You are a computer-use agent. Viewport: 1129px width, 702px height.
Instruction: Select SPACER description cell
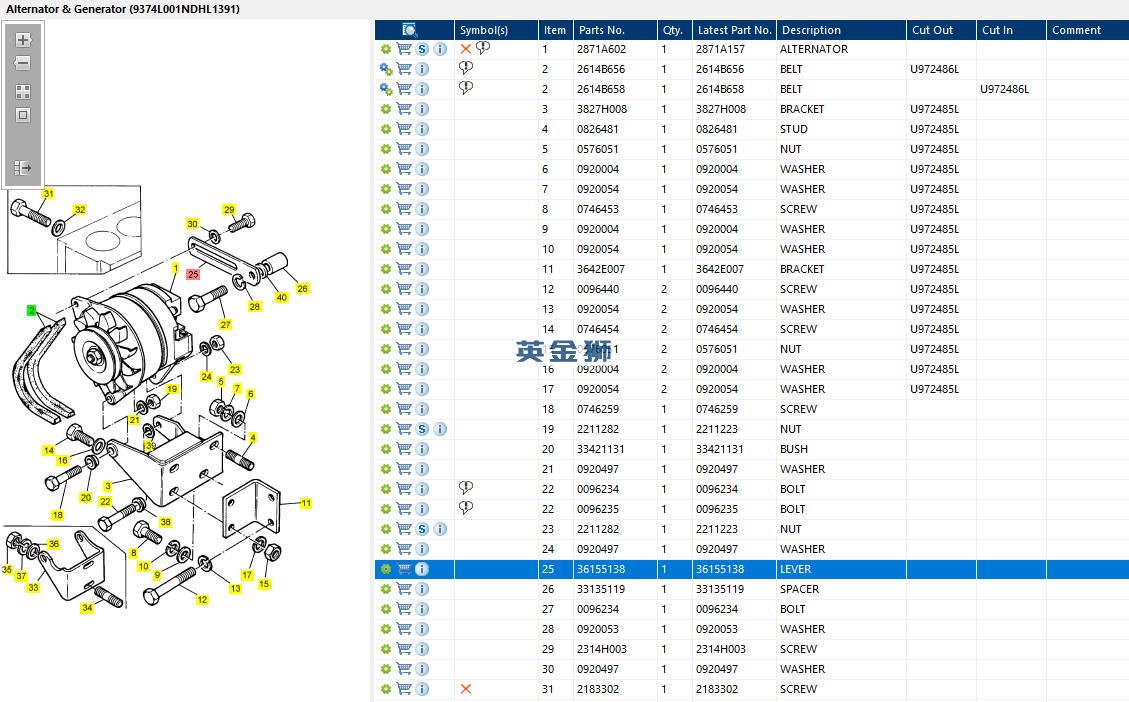(799, 589)
